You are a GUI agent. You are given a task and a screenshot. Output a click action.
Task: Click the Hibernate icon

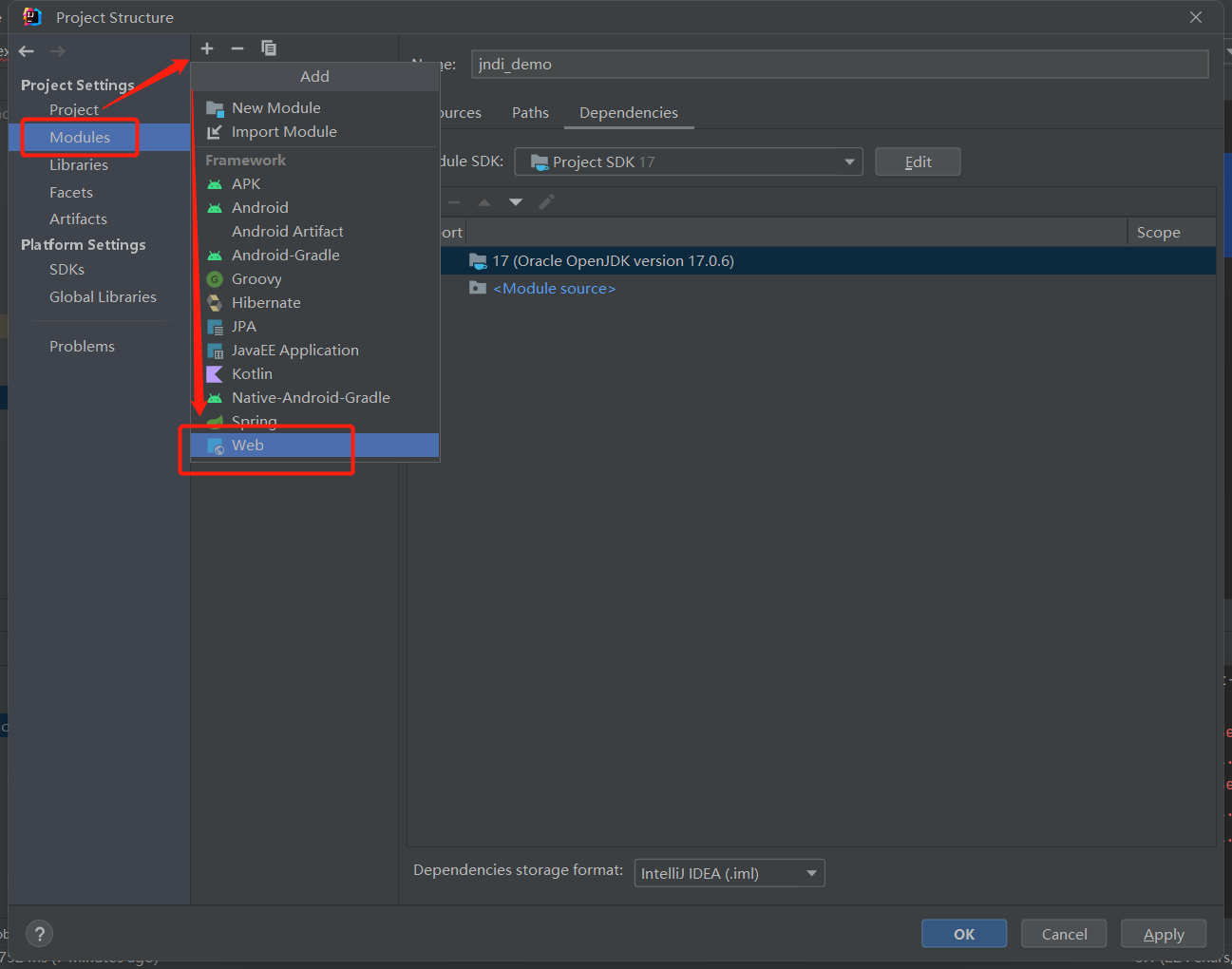coord(215,303)
